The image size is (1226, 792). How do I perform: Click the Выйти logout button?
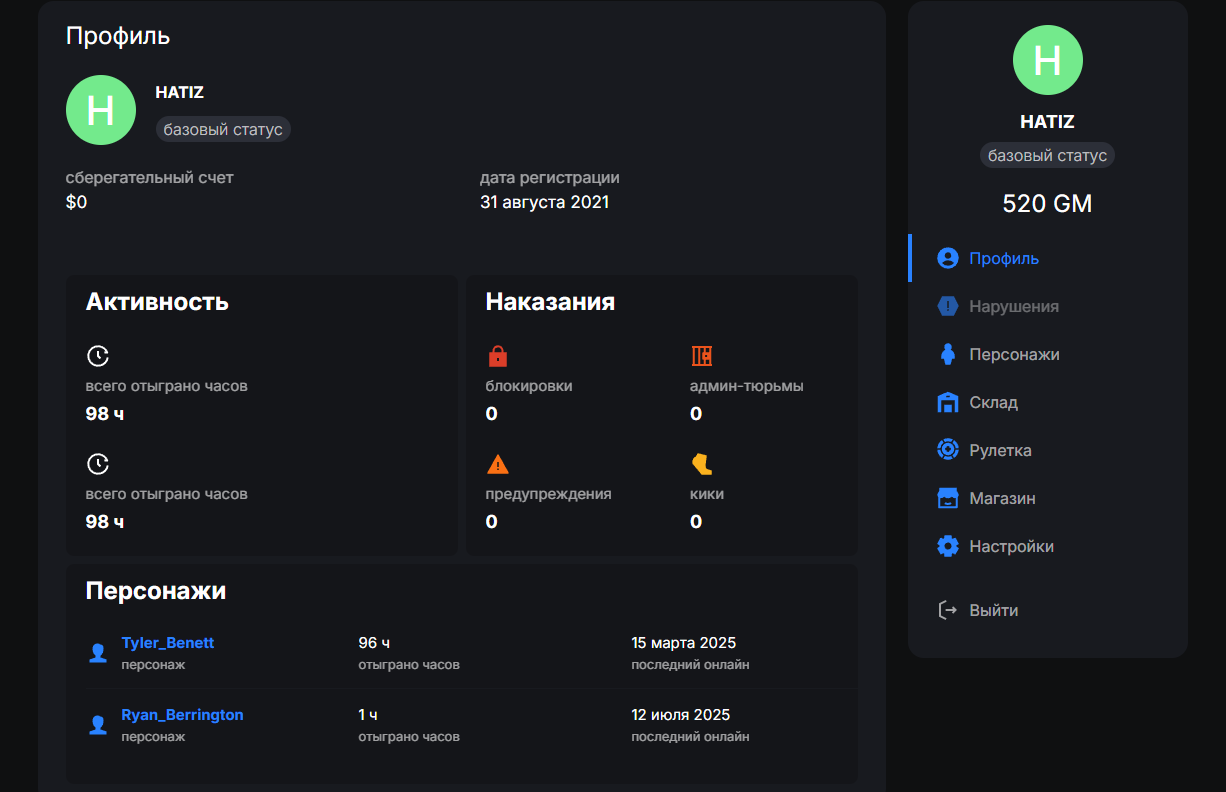point(993,610)
